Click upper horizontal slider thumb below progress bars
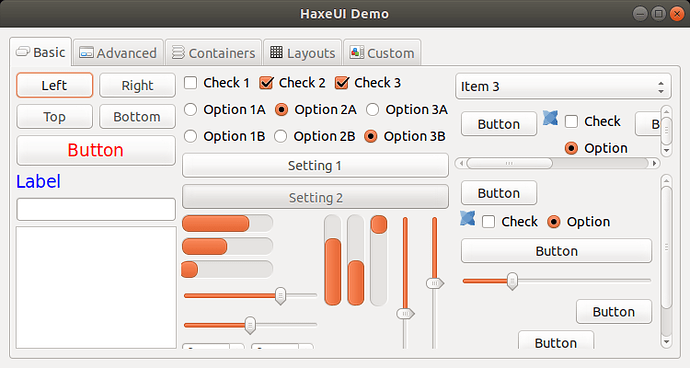This screenshot has width=690, height=368. (x=280, y=295)
